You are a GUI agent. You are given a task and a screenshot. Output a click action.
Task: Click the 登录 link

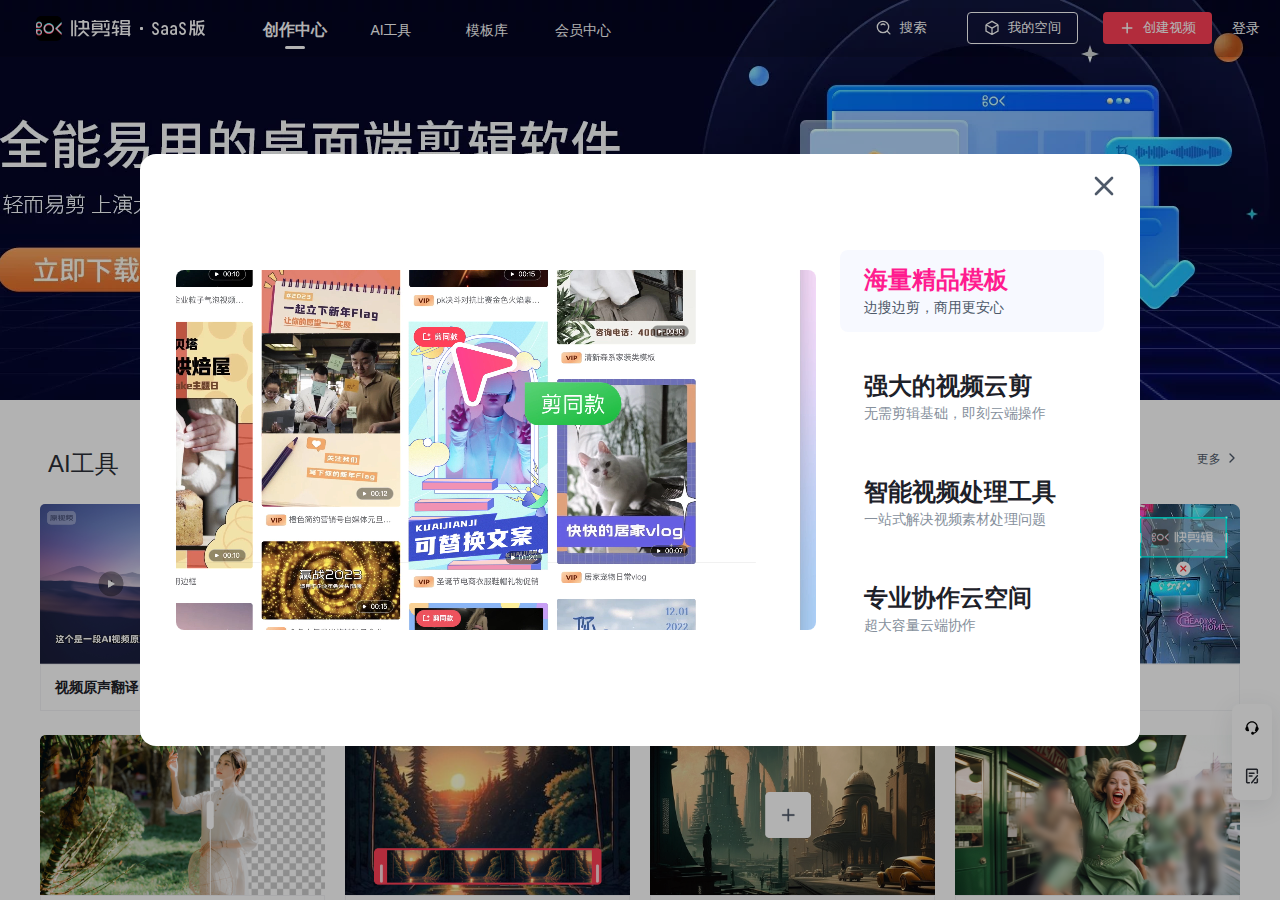[x=1245, y=28]
